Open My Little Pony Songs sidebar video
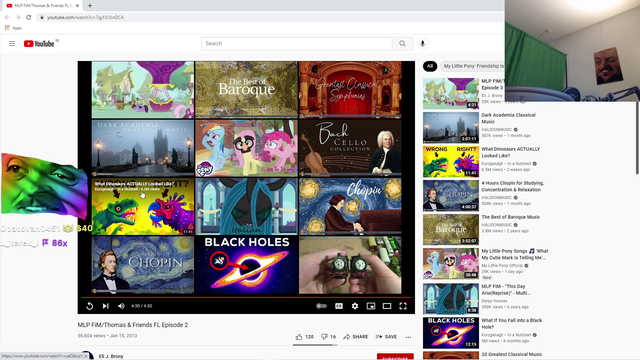The image size is (640, 360). tap(515, 254)
